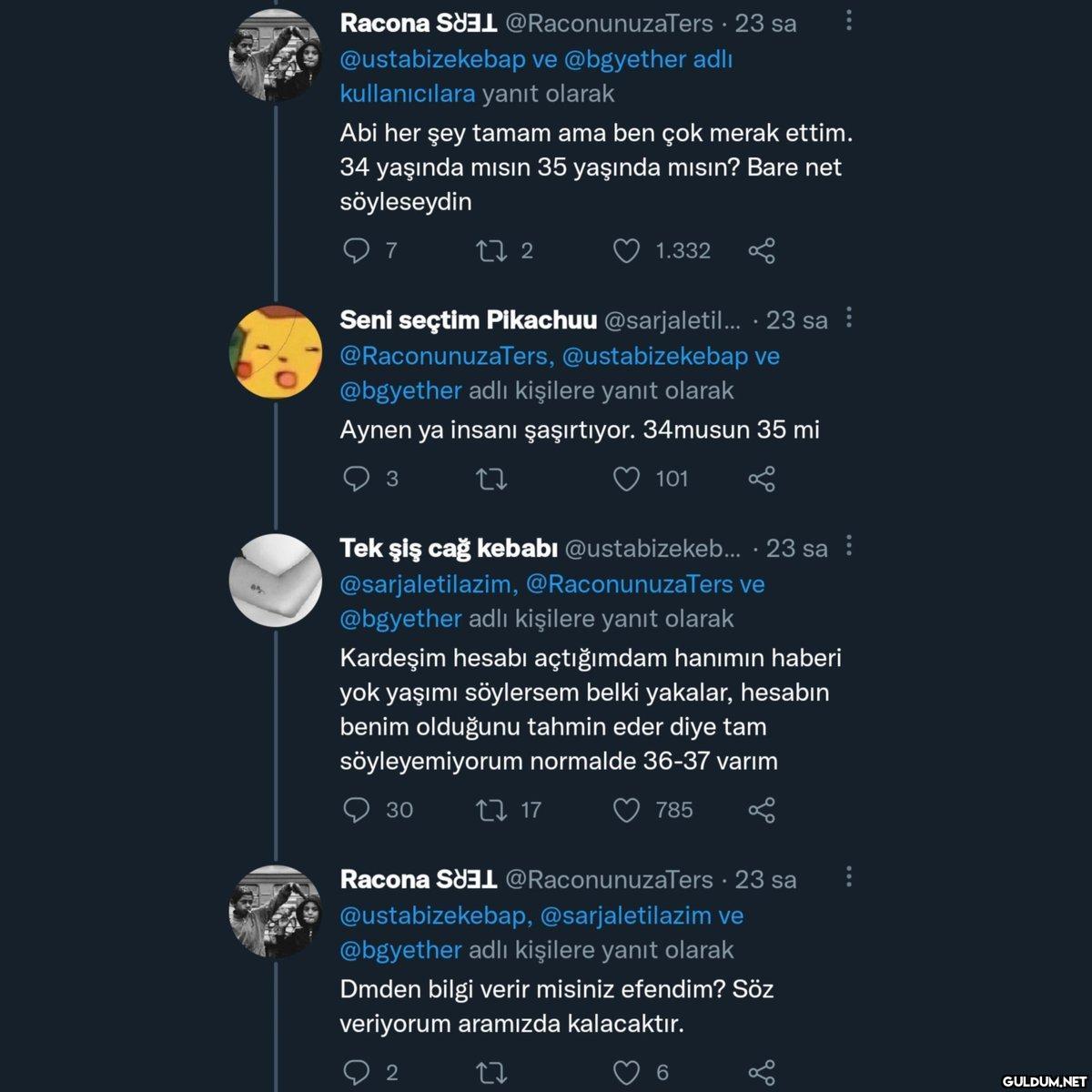Click the @ustabizekebap mention in first tweet

pyautogui.click(x=432, y=59)
